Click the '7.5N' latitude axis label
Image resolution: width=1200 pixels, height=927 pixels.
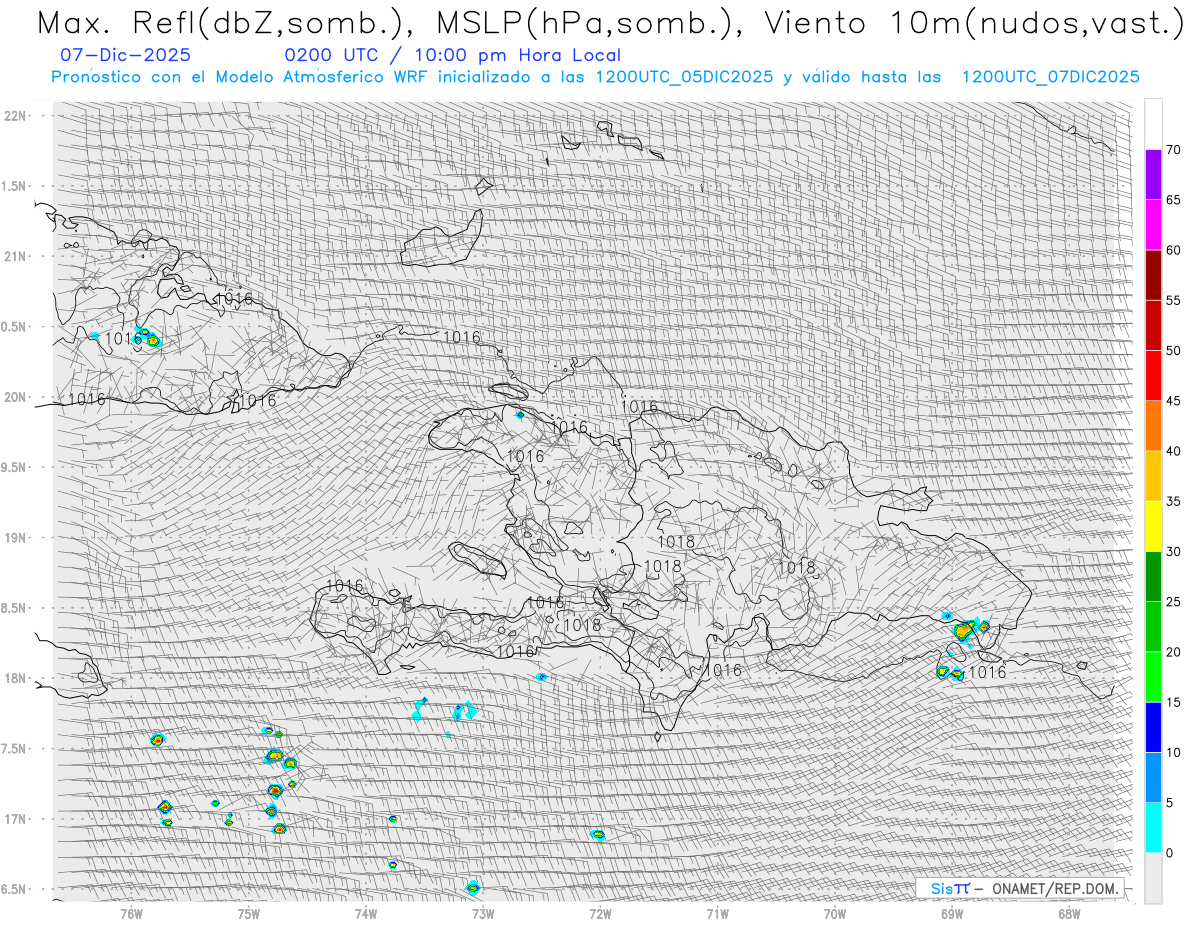14,749
